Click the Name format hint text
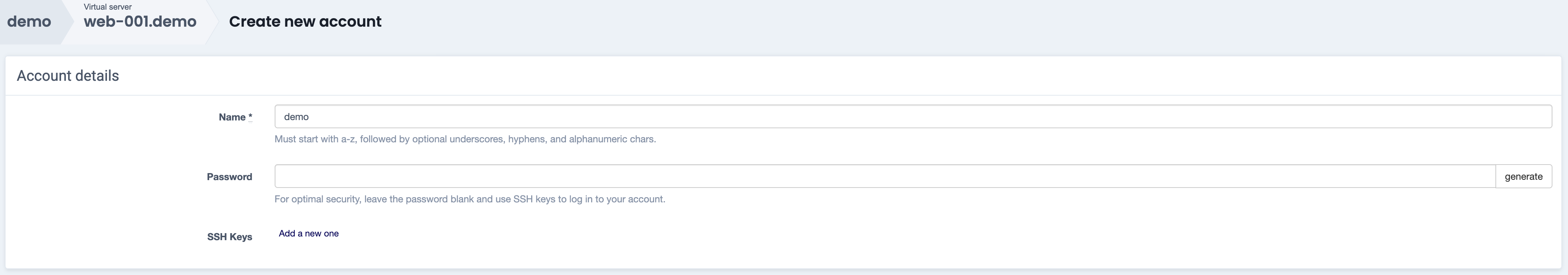The width and height of the screenshot is (1568, 275). (465, 139)
